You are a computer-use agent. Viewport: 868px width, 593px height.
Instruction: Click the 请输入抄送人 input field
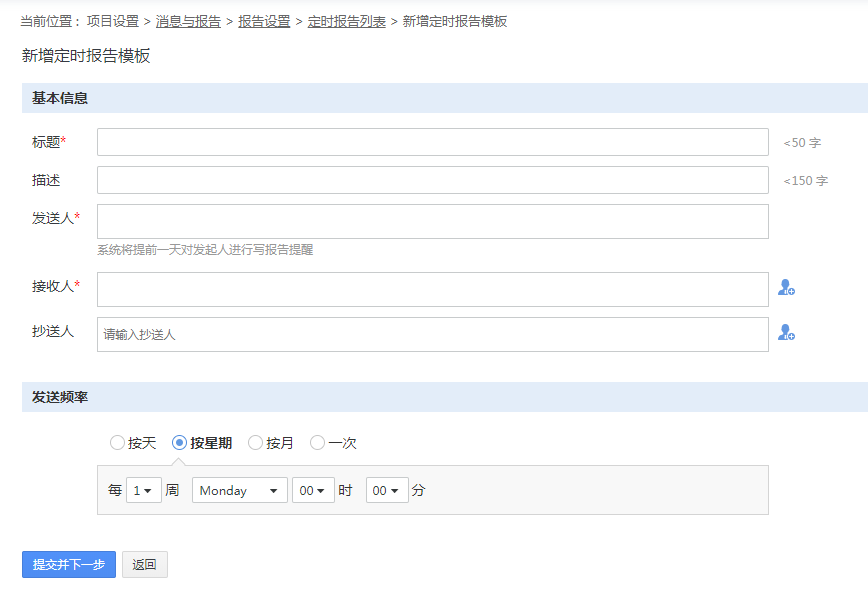[x=433, y=334]
